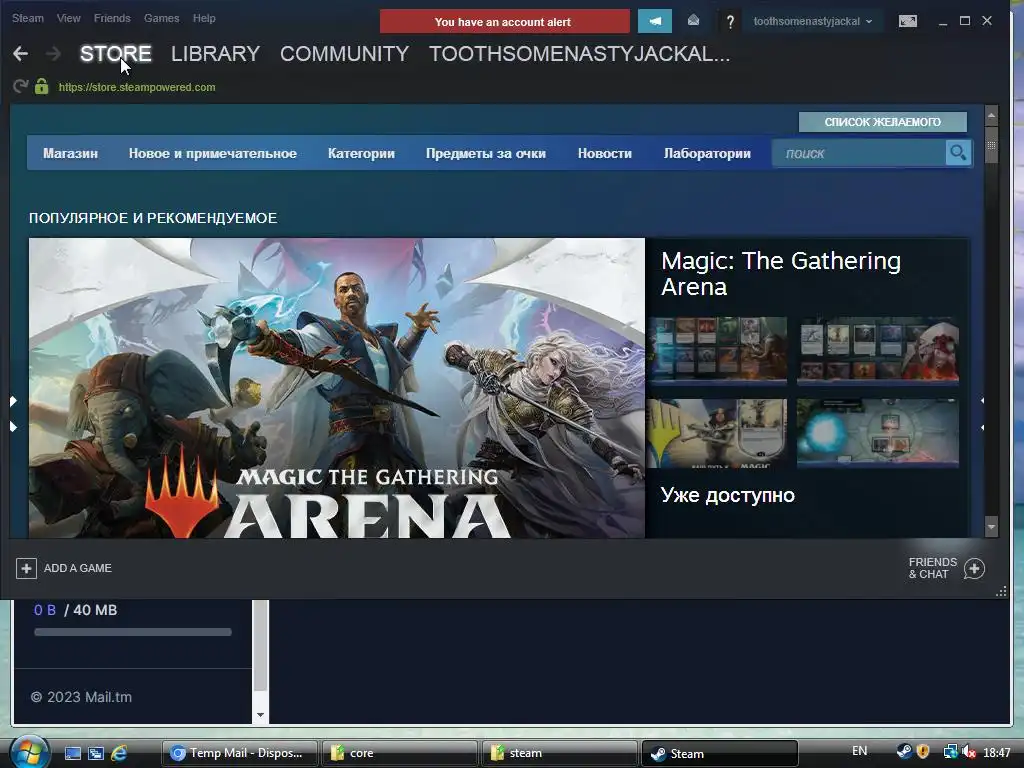Click the 18:47 taskbar clock
1024x768 pixels.
997,752
